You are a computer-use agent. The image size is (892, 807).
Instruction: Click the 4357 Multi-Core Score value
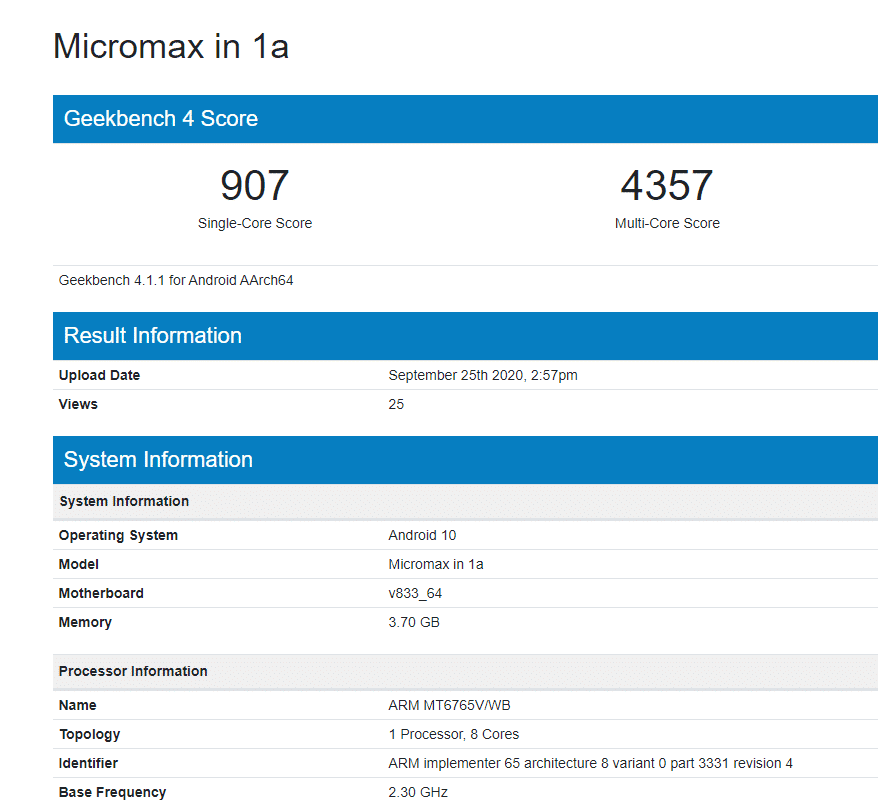point(667,185)
